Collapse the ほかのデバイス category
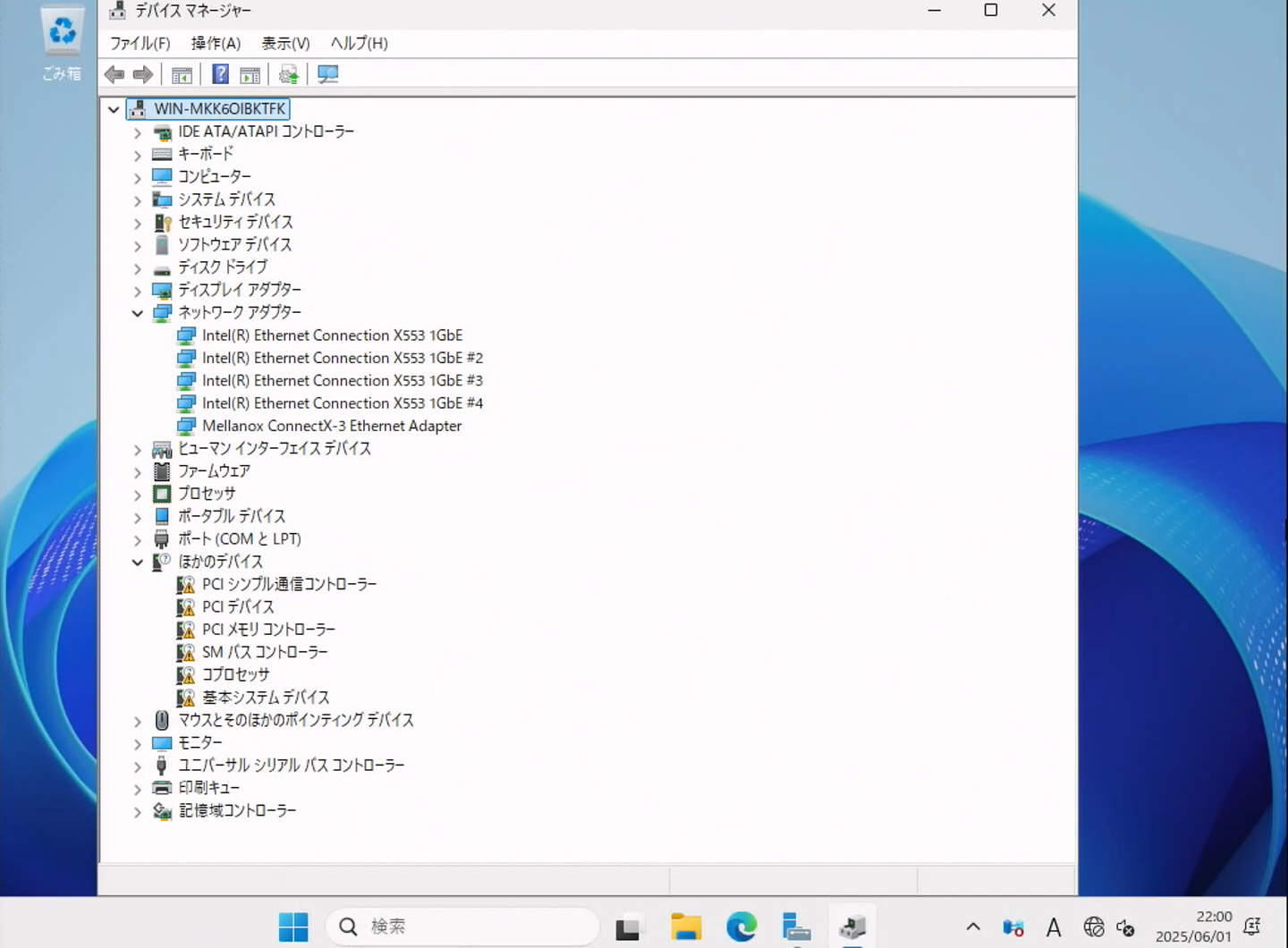1288x948 pixels. pos(138,563)
